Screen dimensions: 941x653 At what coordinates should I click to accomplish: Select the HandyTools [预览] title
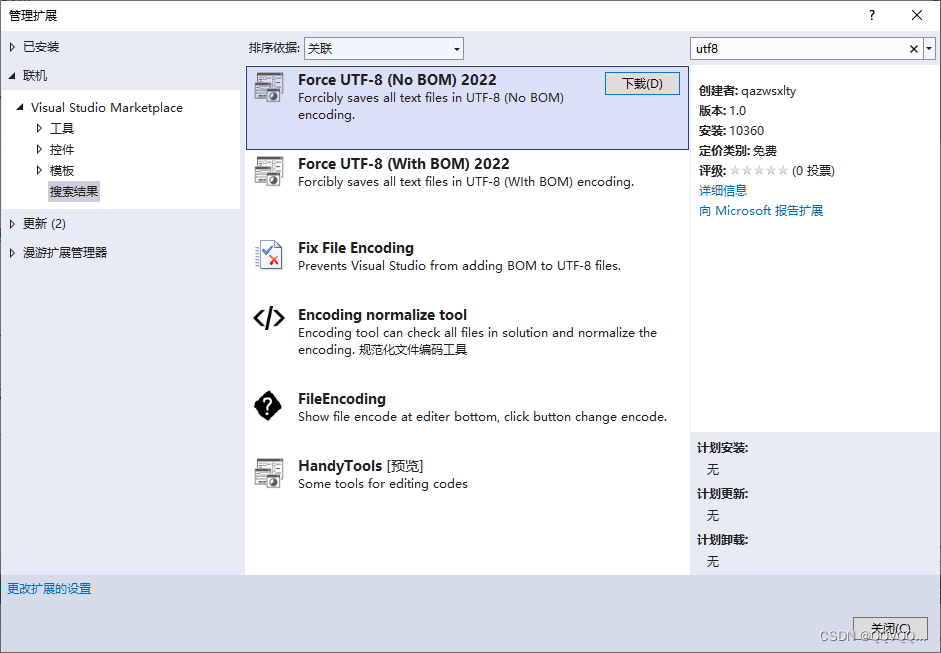coord(361,466)
